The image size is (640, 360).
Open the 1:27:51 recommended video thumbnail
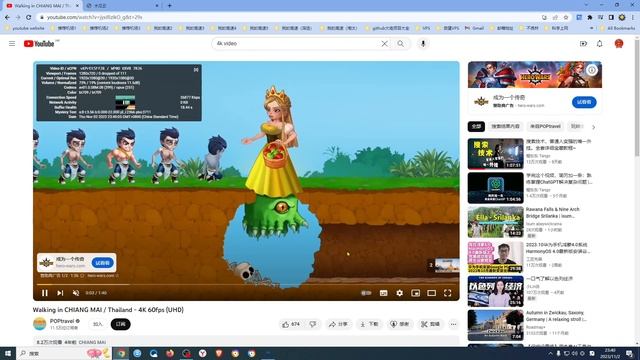[x=496, y=153]
